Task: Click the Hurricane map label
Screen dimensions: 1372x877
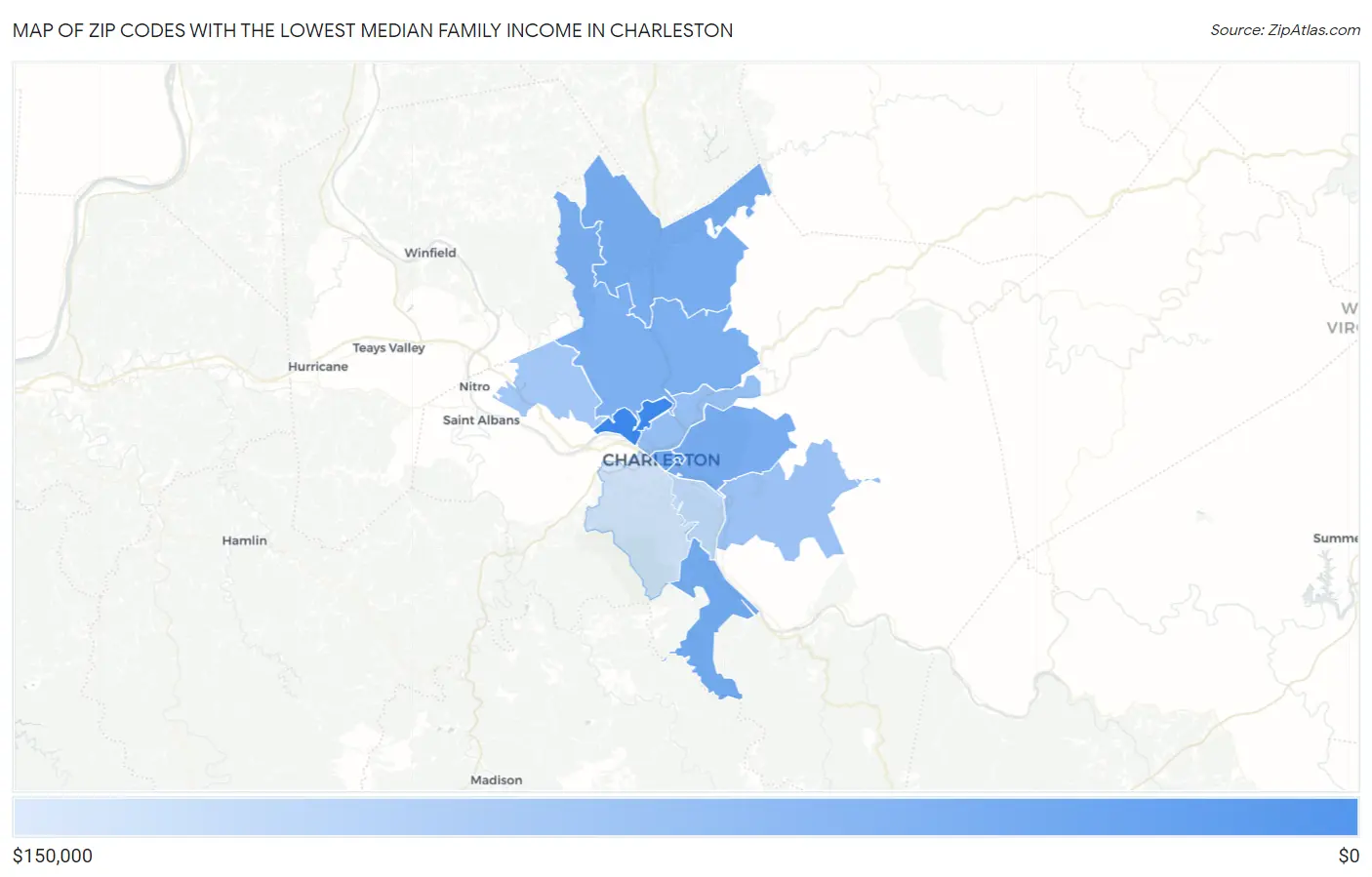Action: [318, 367]
